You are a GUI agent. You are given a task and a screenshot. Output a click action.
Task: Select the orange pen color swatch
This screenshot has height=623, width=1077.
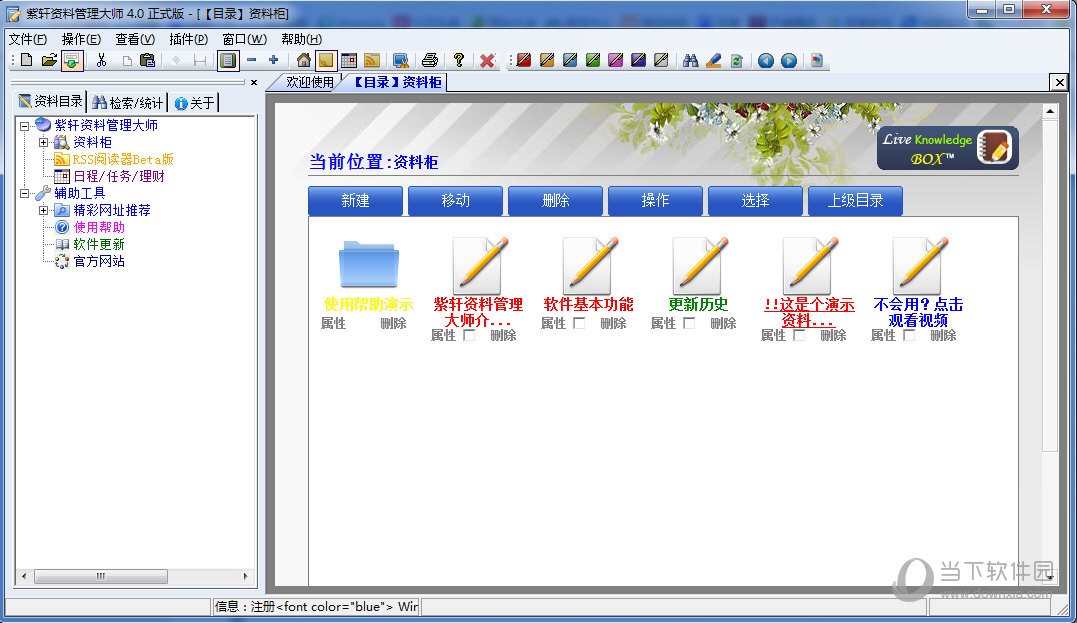(547, 60)
